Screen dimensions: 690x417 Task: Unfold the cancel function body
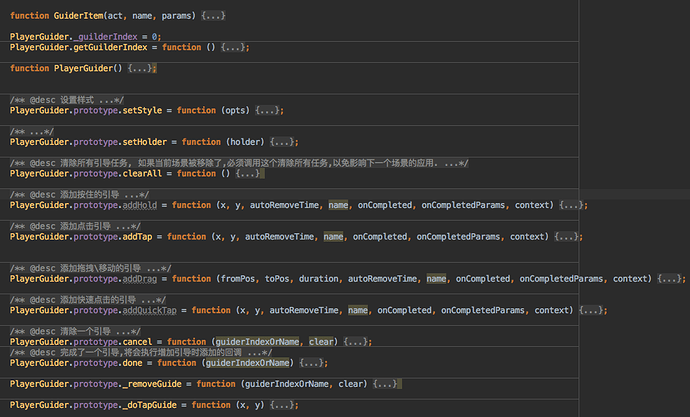coord(358,342)
